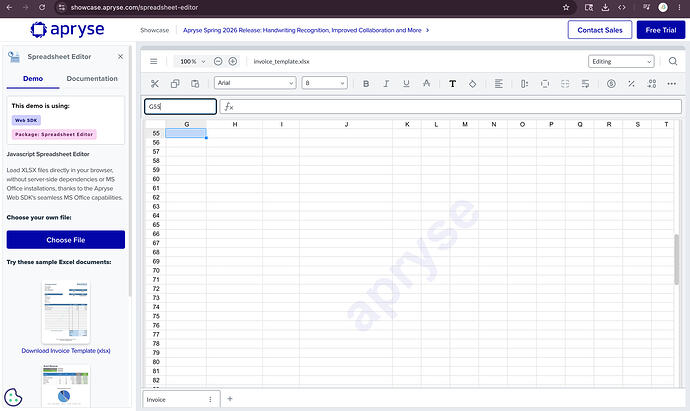Click the Paste clipboard icon
This screenshot has width=690, height=411.
click(195, 84)
